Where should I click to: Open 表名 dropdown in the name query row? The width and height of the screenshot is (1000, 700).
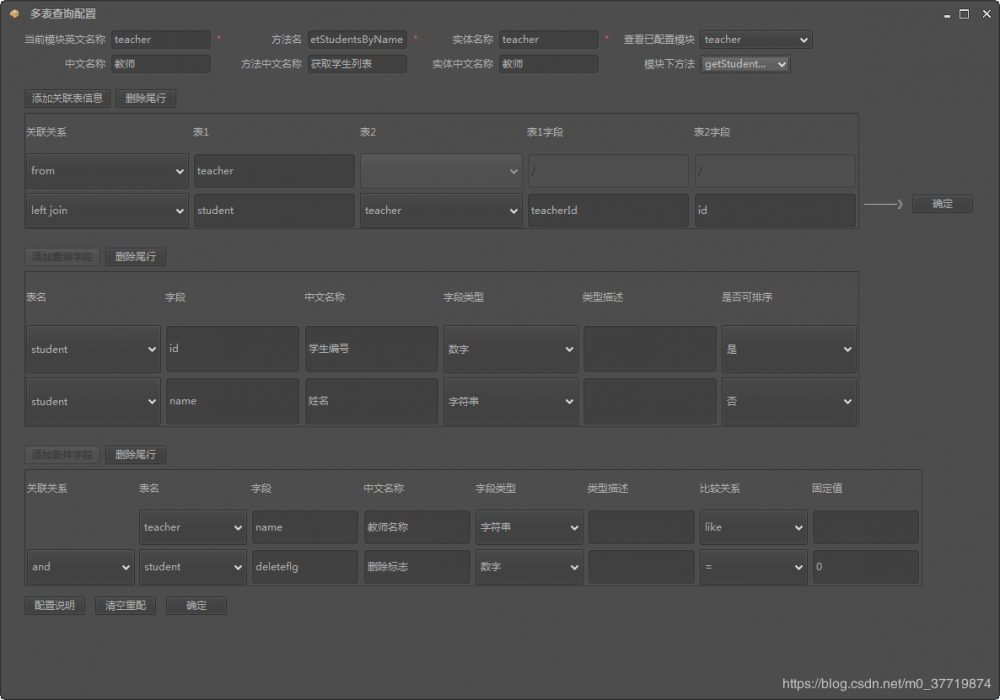point(93,402)
